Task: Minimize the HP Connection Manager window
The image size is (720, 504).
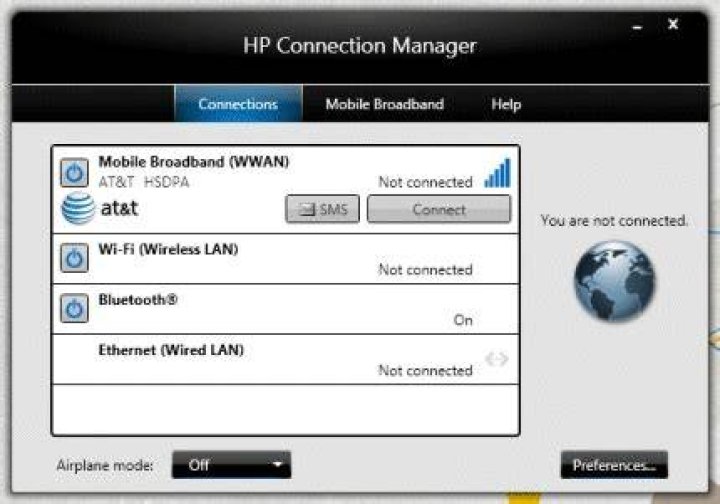Action: tap(637, 27)
